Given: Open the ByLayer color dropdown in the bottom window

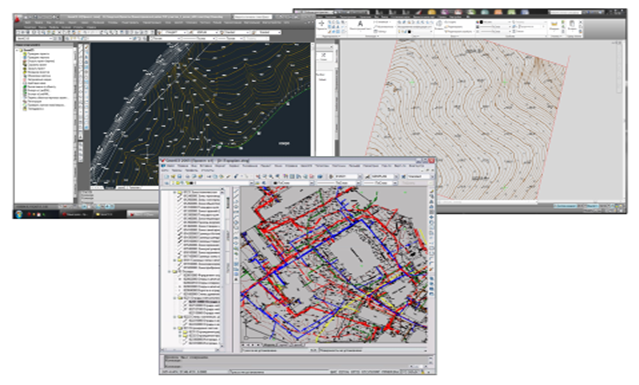Looking at the screenshot, I should pyautogui.click(x=292, y=183).
